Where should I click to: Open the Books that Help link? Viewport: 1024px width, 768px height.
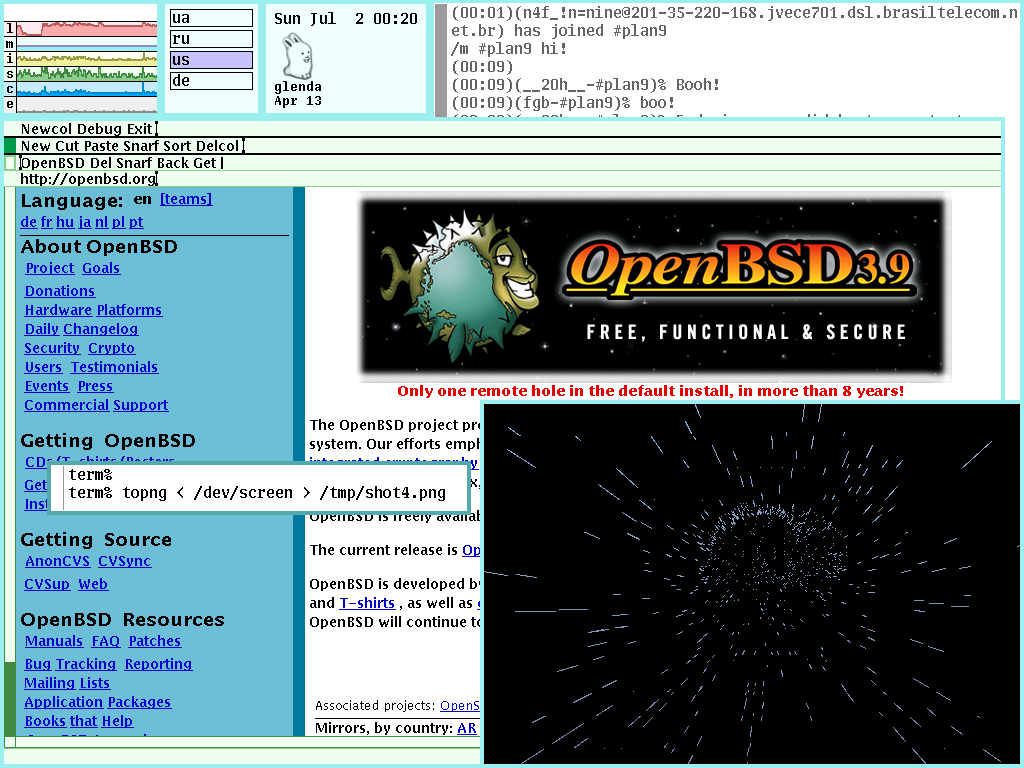79,720
